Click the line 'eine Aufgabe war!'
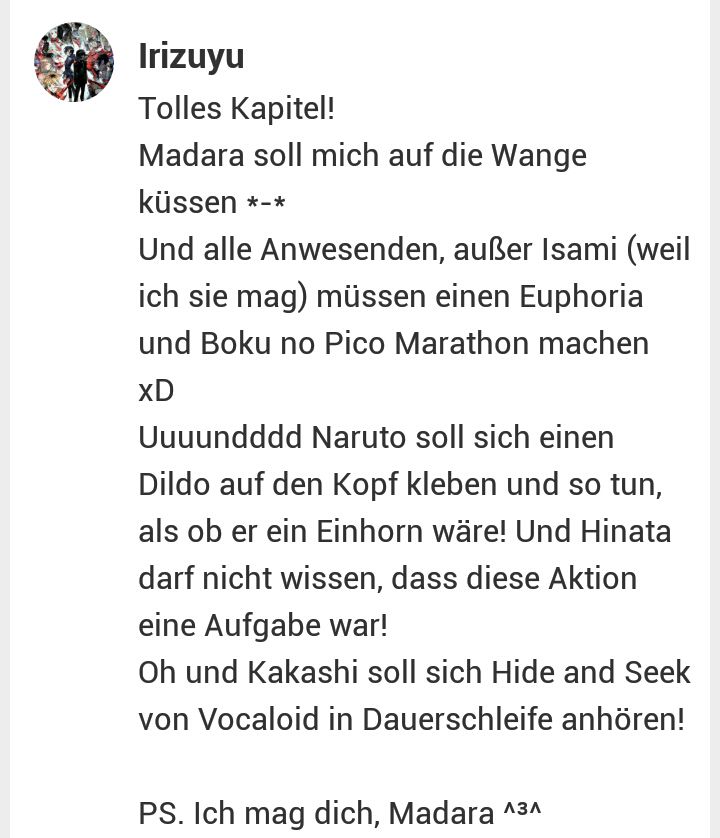720x838 pixels. [x=263, y=626]
